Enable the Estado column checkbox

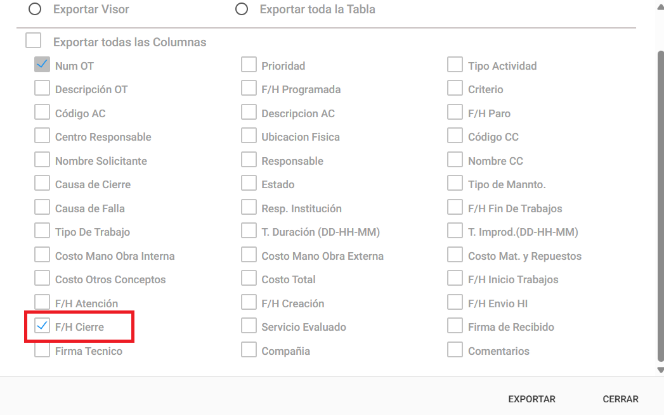[249, 184]
